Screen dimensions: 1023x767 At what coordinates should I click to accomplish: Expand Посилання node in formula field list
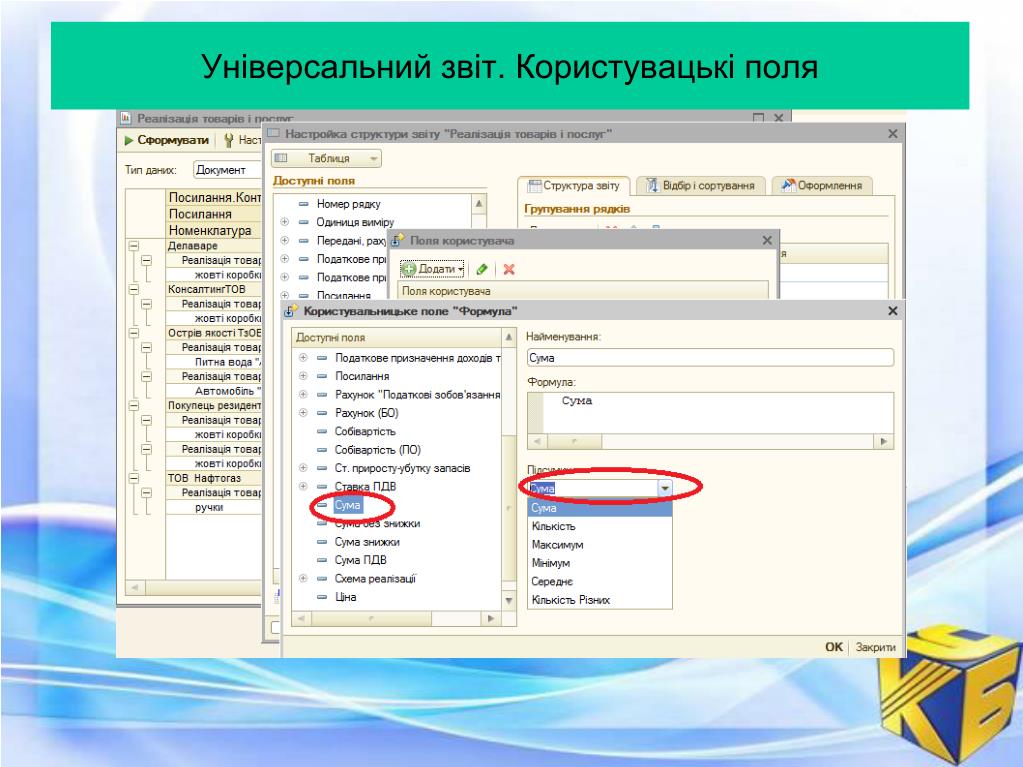(x=303, y=376)
